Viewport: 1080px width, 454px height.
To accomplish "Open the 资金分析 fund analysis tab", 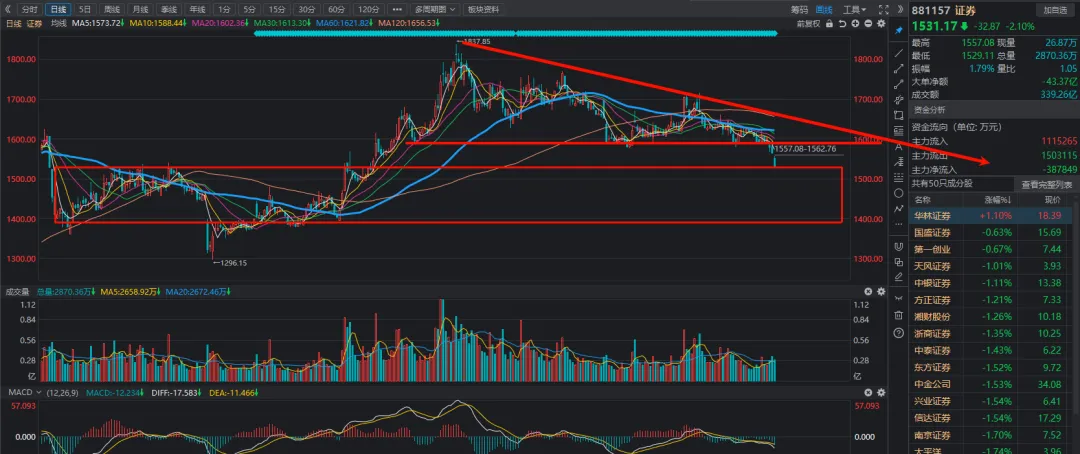I will (930, 110).
